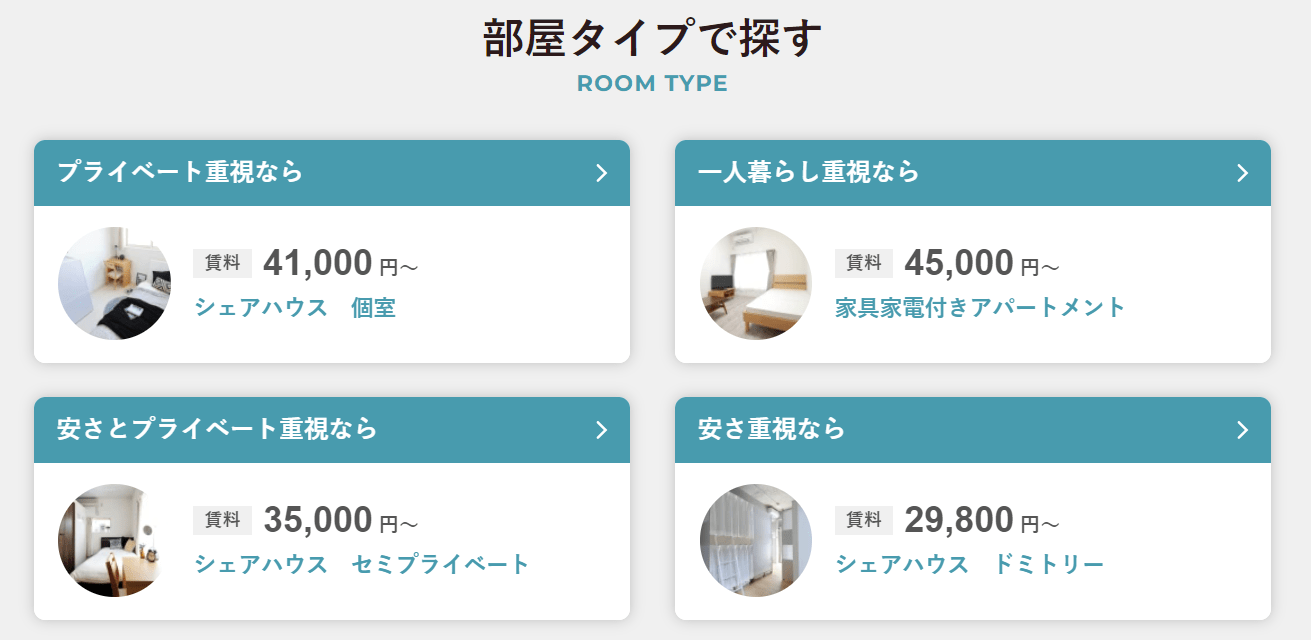This screenshot has height=640, width=1311.
Task: Open the ドミトリー room circular photo
Action: pos(756,540)
